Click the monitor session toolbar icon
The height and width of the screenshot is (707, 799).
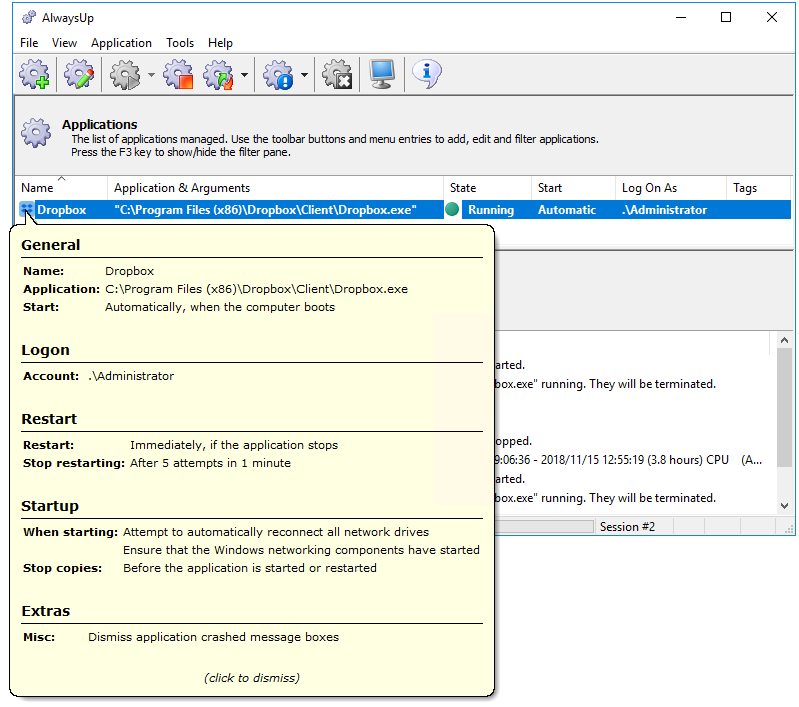(x=382, y=74)
